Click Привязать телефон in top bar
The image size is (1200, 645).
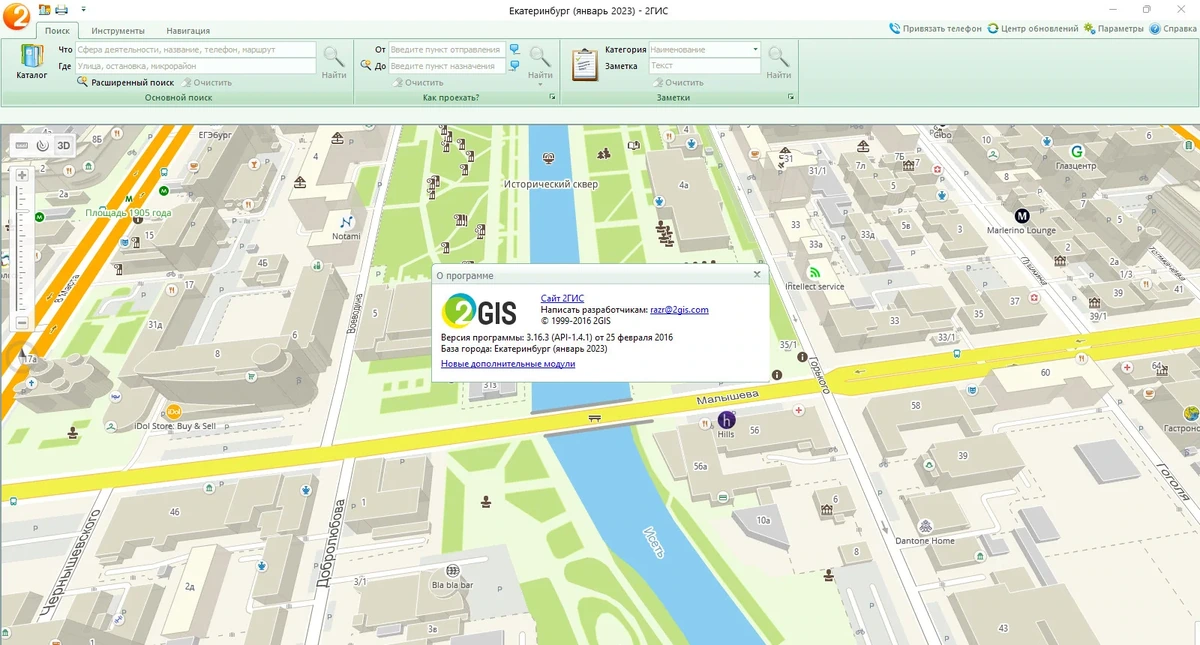pos(935,29)
